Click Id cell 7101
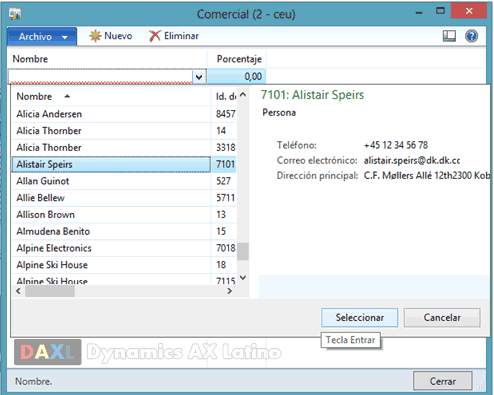The height and width of the screenshot is (395, 494). pos(224,164)
